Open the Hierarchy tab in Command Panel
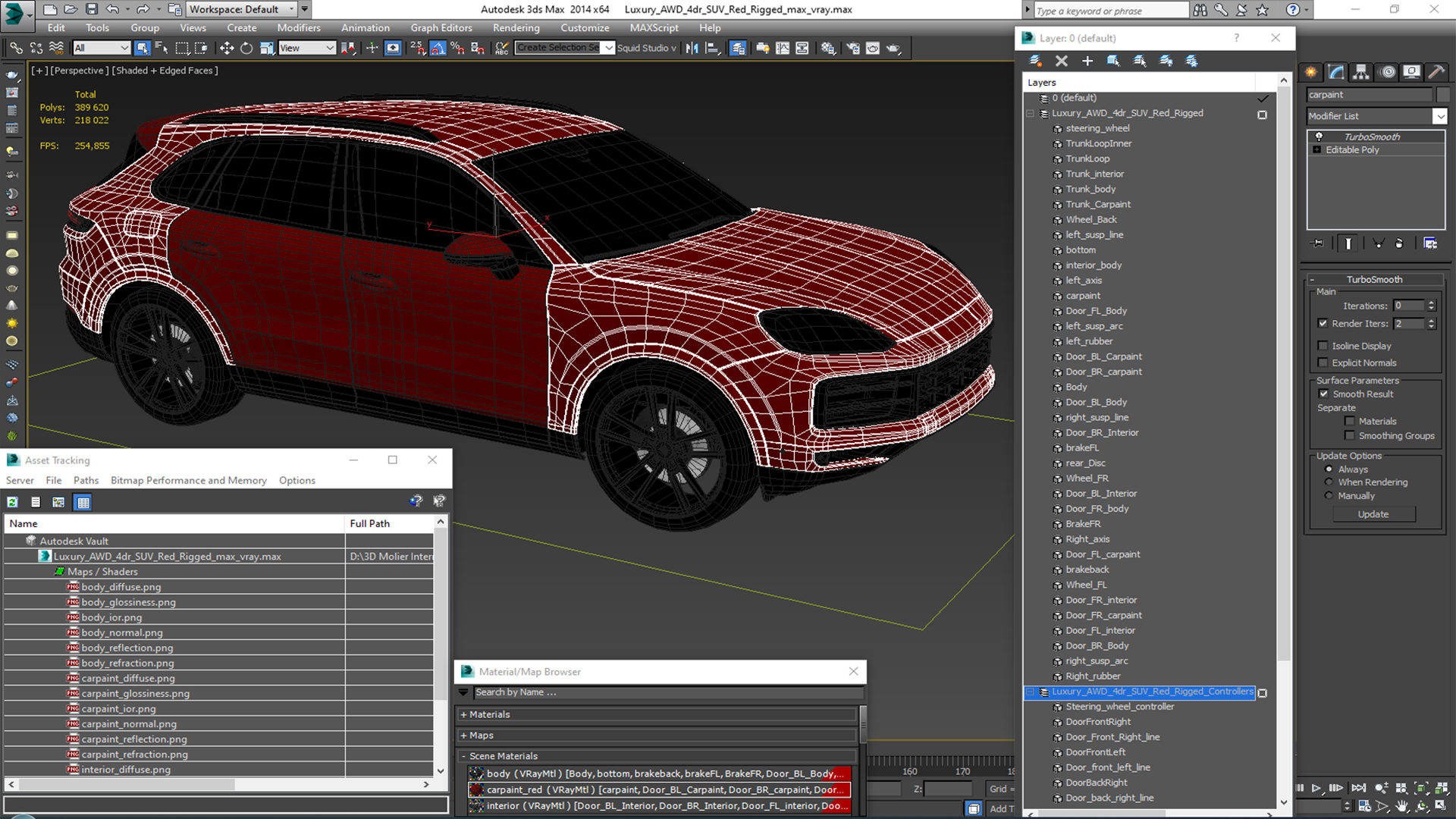1456x819 pixels. tap(1361, 72)
